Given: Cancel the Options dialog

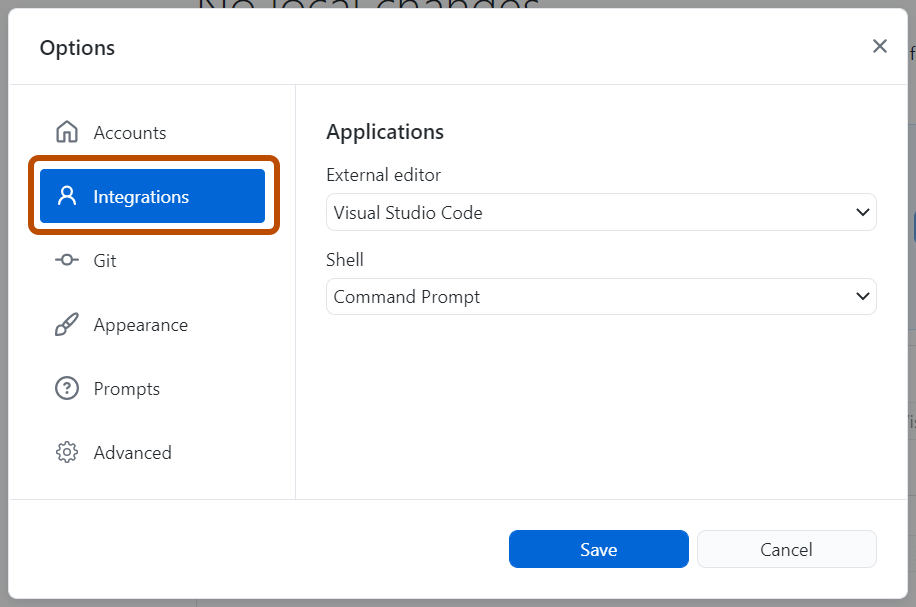Looking at the screenshot, I should click(786, 548).
